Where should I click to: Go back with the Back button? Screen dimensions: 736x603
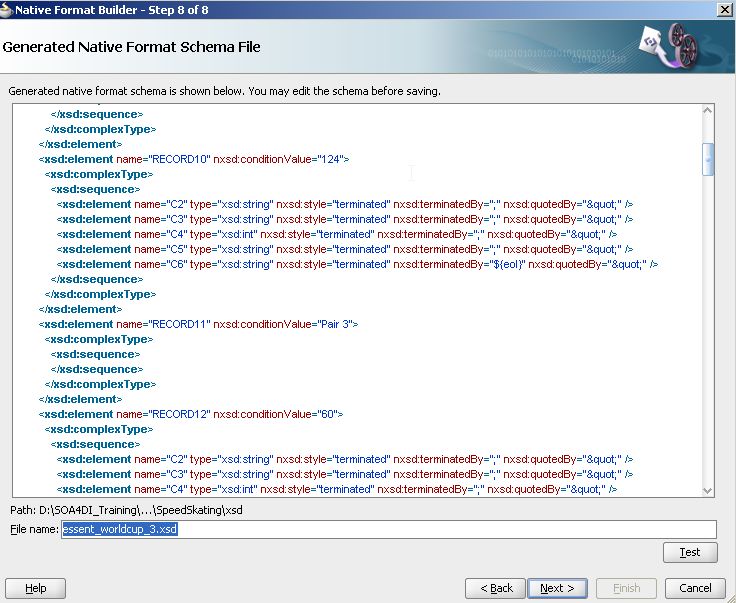pyautogui.click(x=496, y=588)
